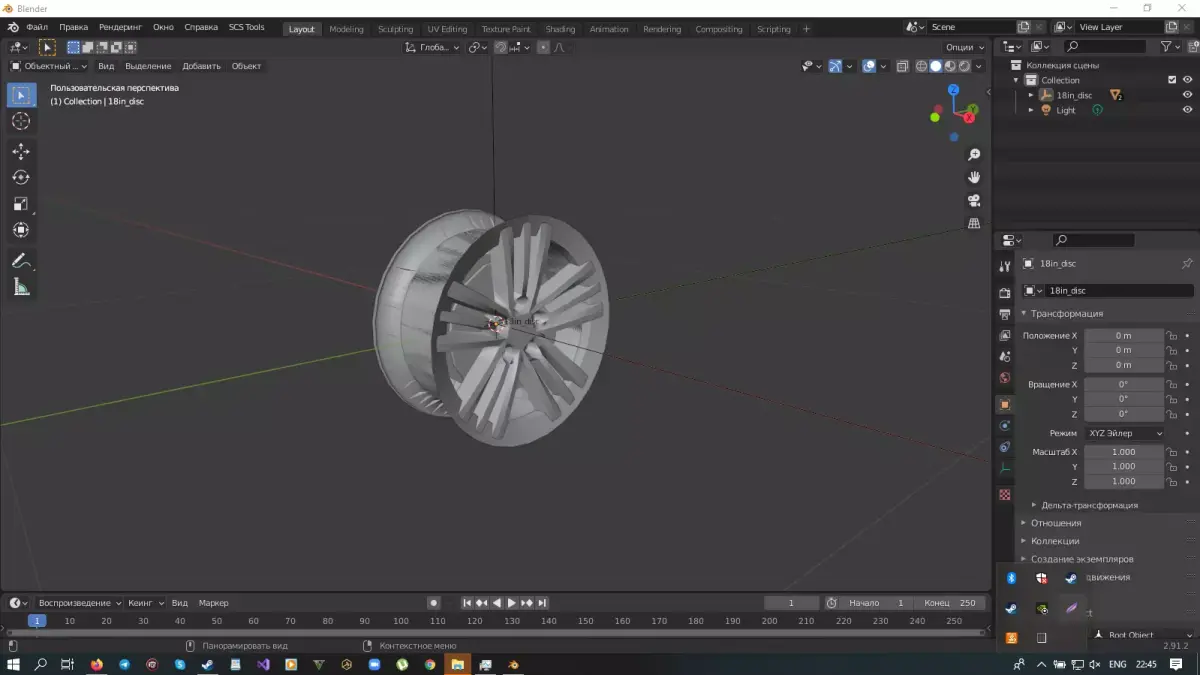The height and width of the screenshot is (675, 1200).
Task: Select the Cursor tool in the toolbar
Action: [x=21, y=121]
